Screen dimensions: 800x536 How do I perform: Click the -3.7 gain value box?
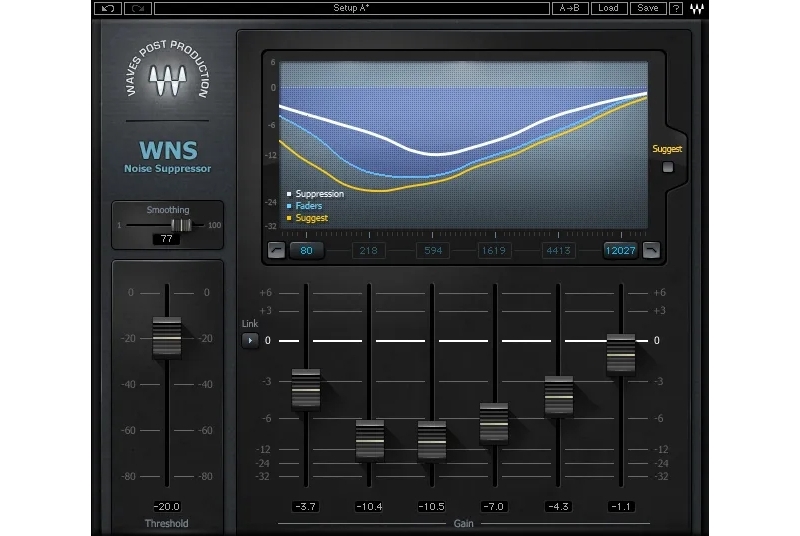pyautogui.click(x=306, y=506)
